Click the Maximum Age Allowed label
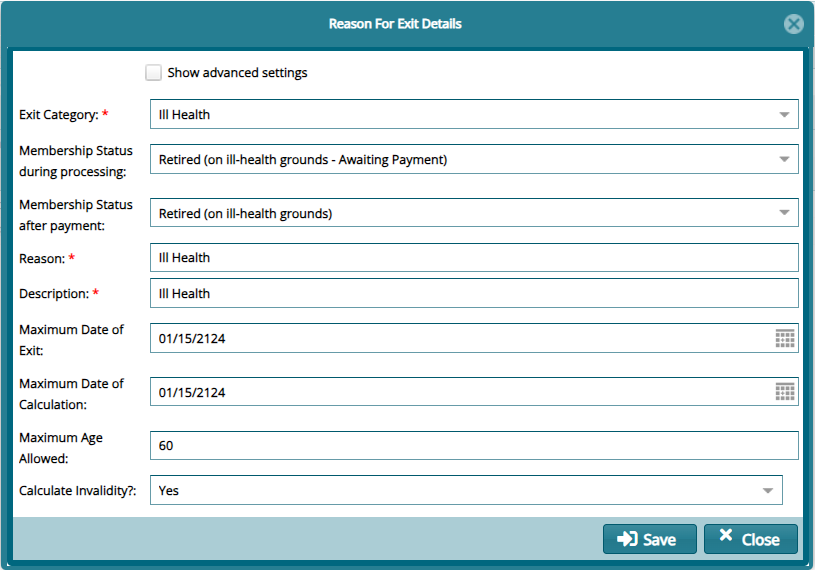 (61, 446)
